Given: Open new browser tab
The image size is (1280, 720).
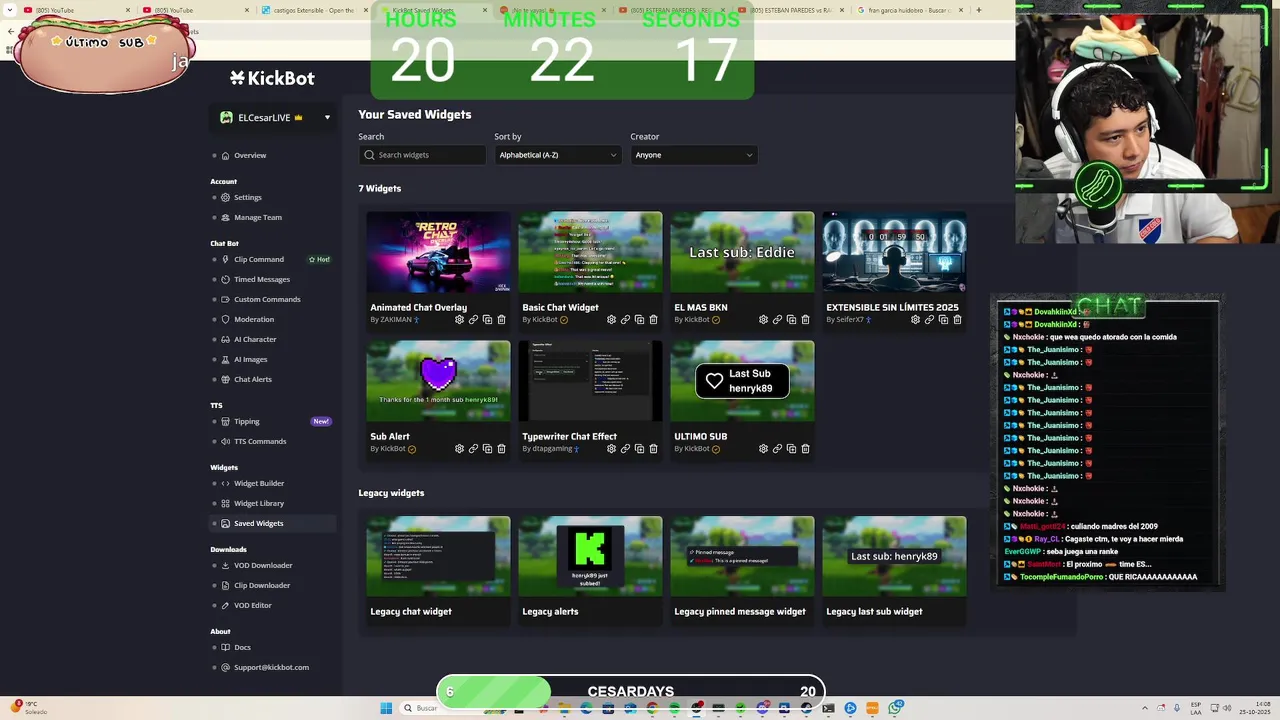Looking at the screenshot, I should tap(978, 10).
